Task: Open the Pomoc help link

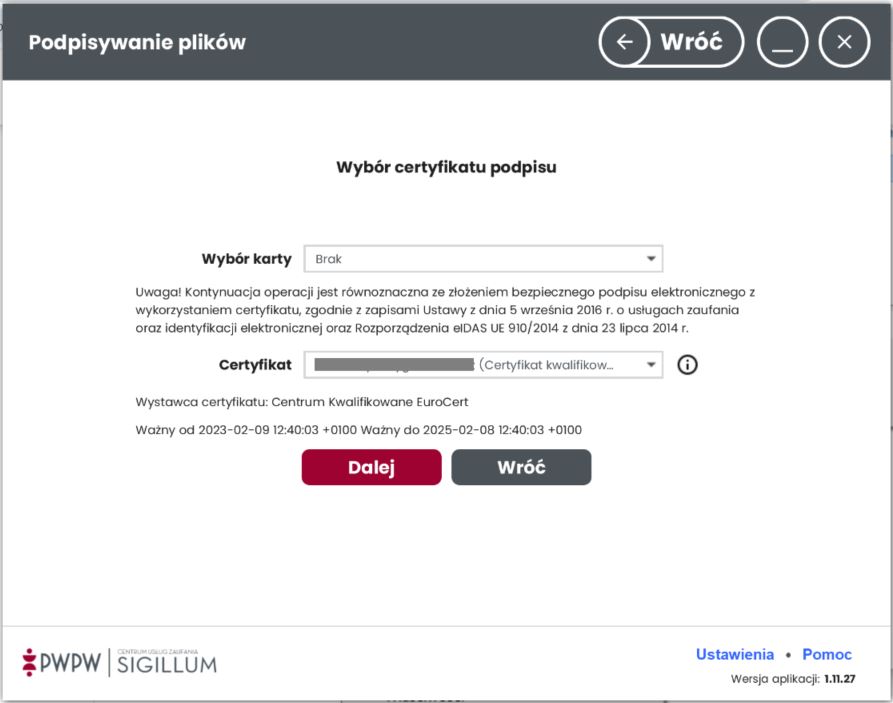Action: pos(827,654)
